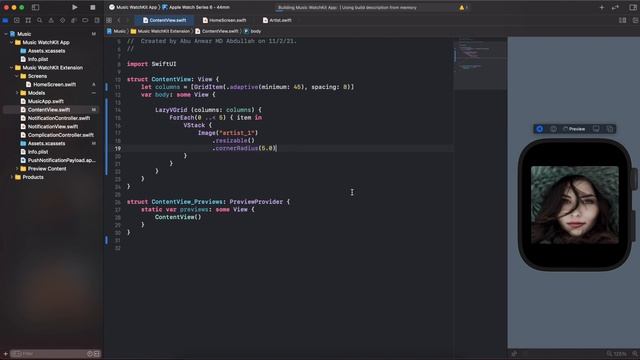Expand the Models folder

tap(17, 93)
